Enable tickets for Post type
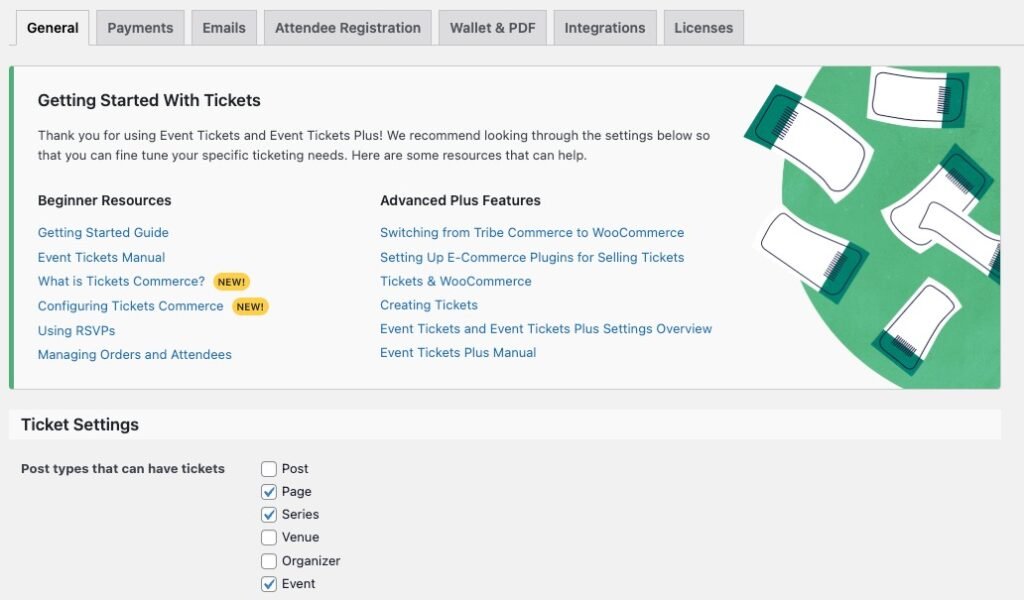This screenshot has width=1024, height=600. 268,468
